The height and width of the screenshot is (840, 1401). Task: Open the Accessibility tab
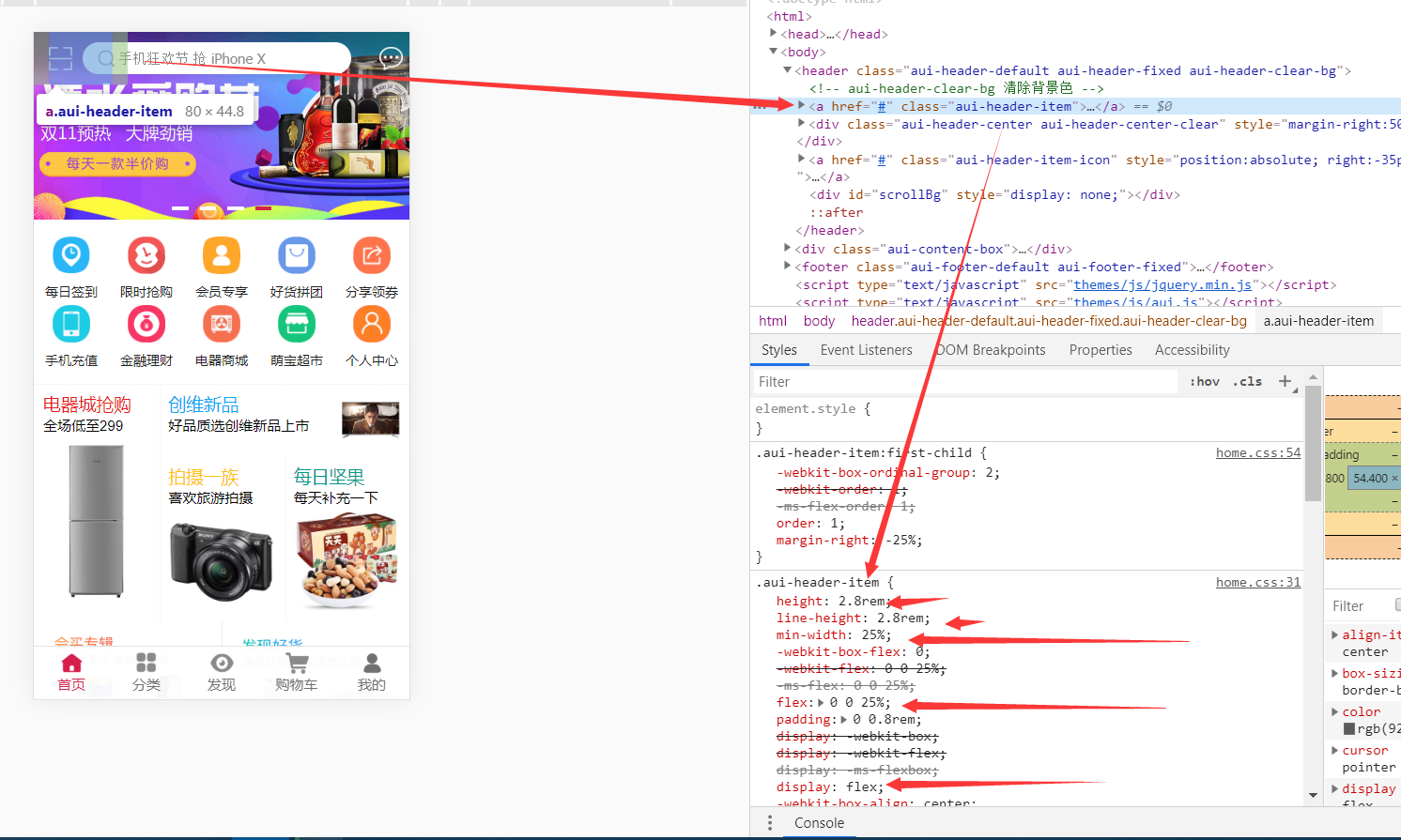coord(1193,350)
